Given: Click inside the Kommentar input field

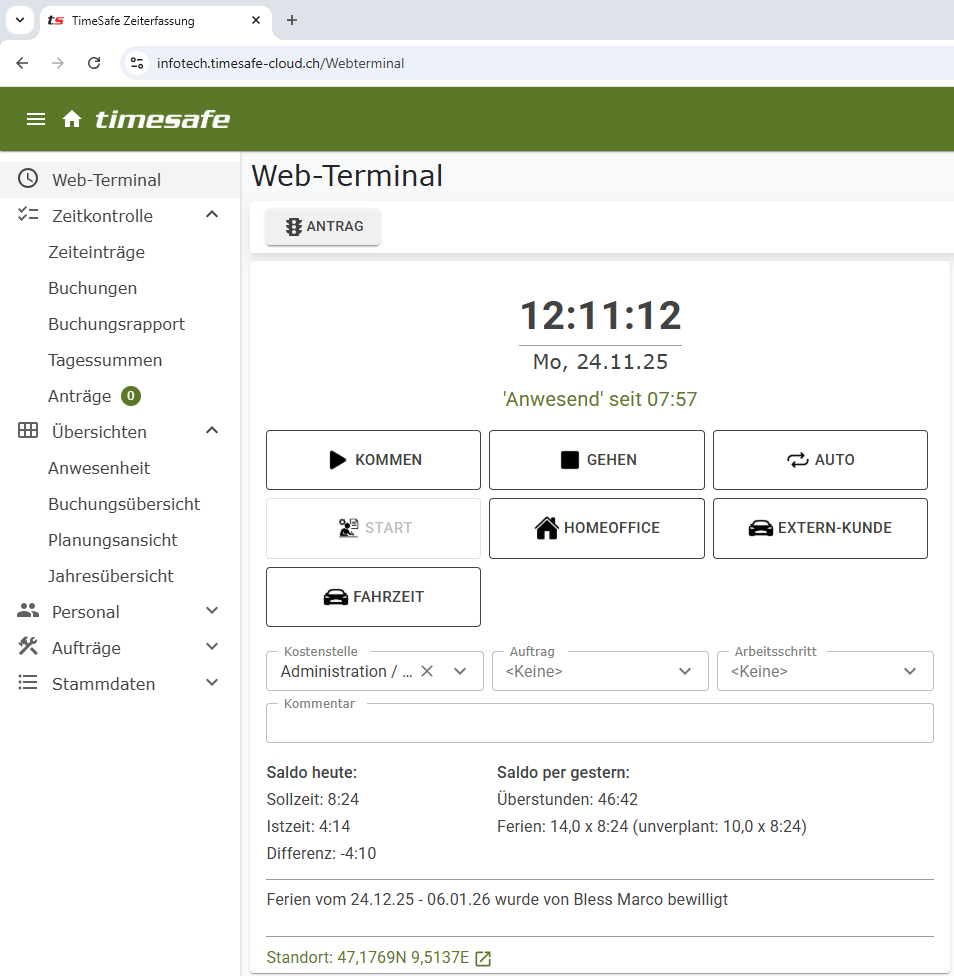Looking at the screenshot, I should pyautogui.click(x=600, y=722).
